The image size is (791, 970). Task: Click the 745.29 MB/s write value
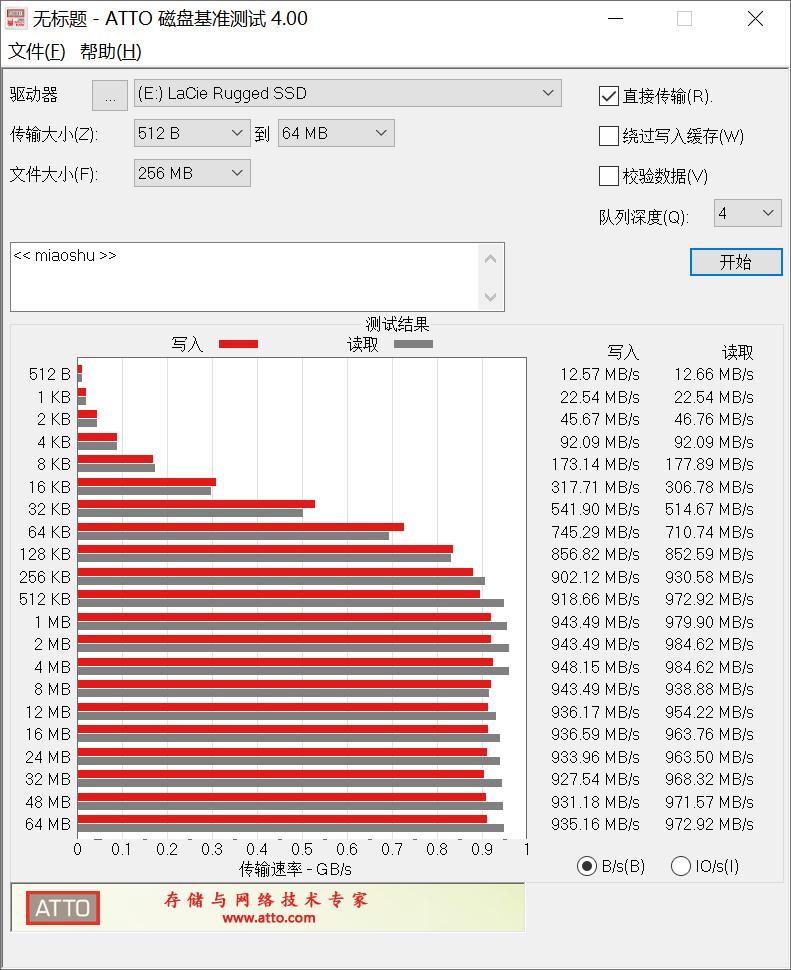(595, 532)
